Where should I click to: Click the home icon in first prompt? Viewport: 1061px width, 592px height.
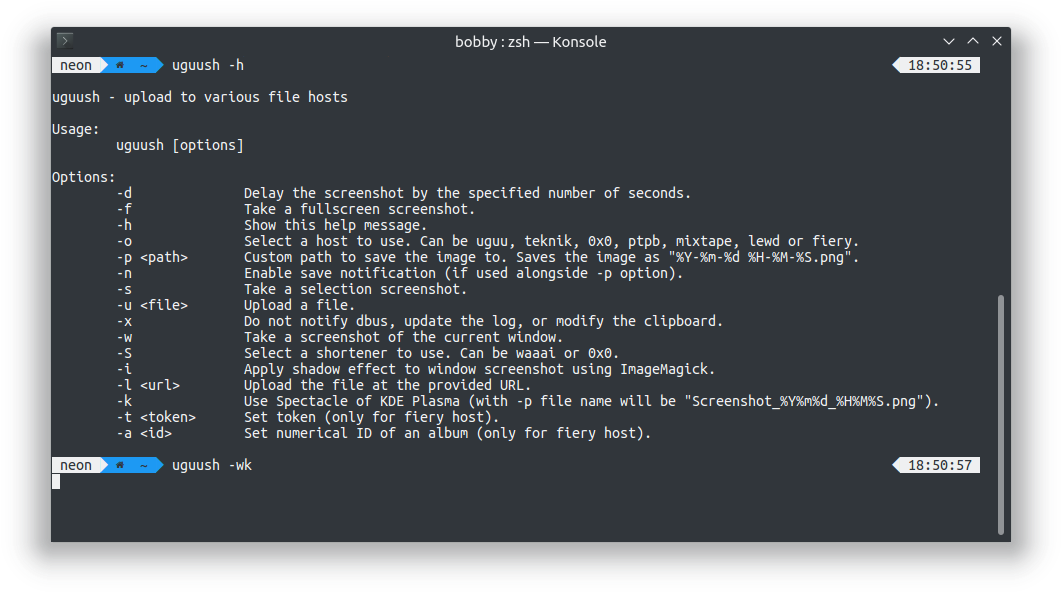[120, 65]
